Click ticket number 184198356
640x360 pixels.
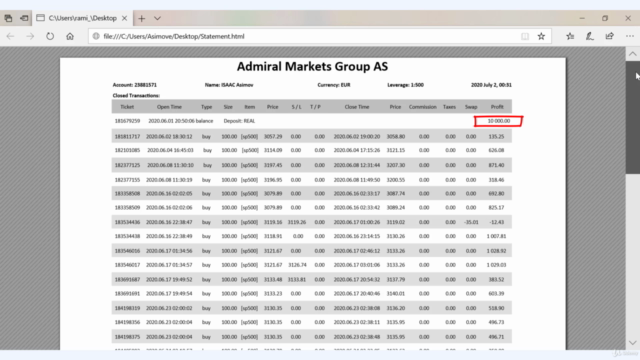(127, 322)
